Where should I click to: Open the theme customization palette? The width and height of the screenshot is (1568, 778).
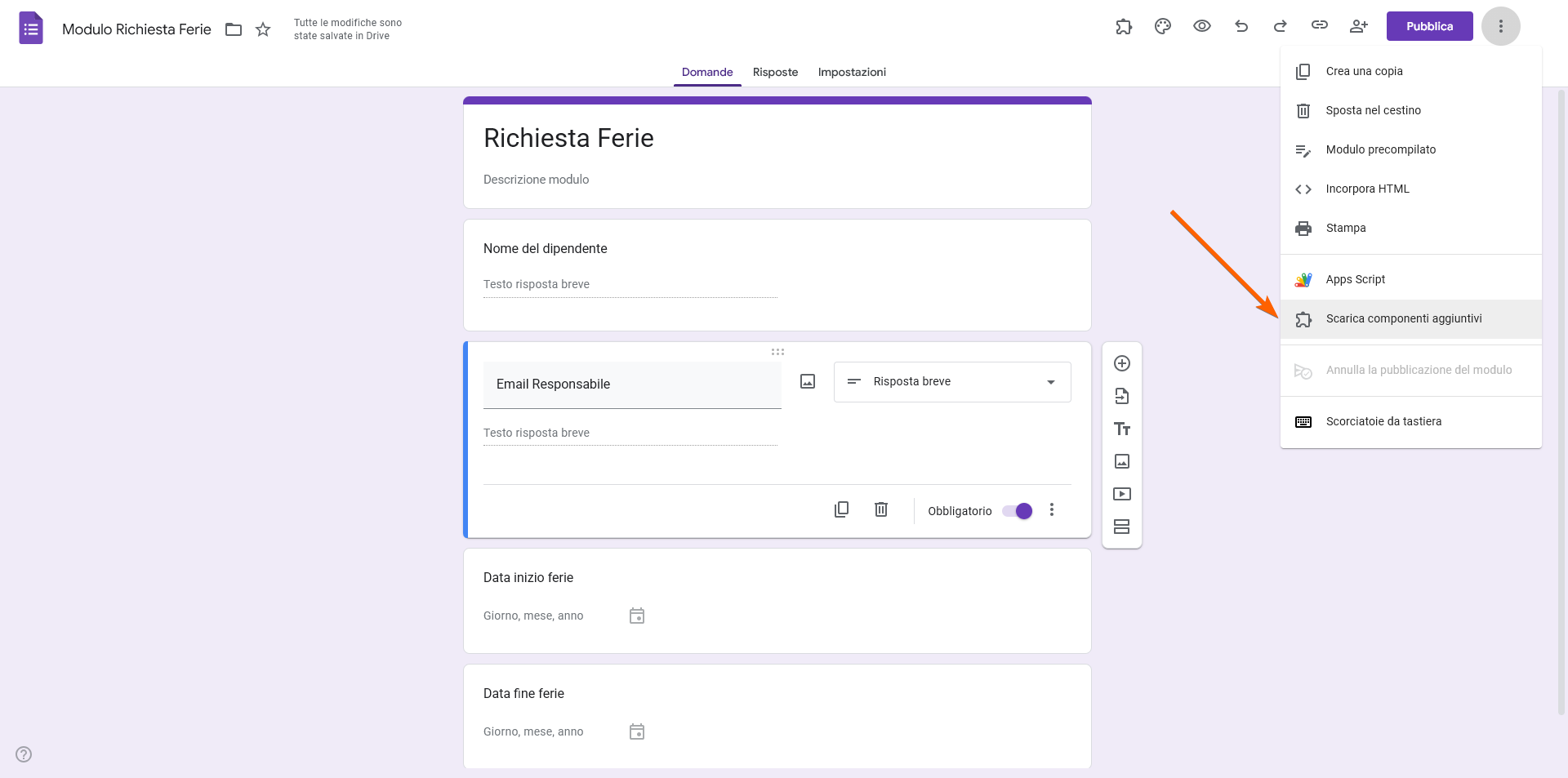(1162, 26)
